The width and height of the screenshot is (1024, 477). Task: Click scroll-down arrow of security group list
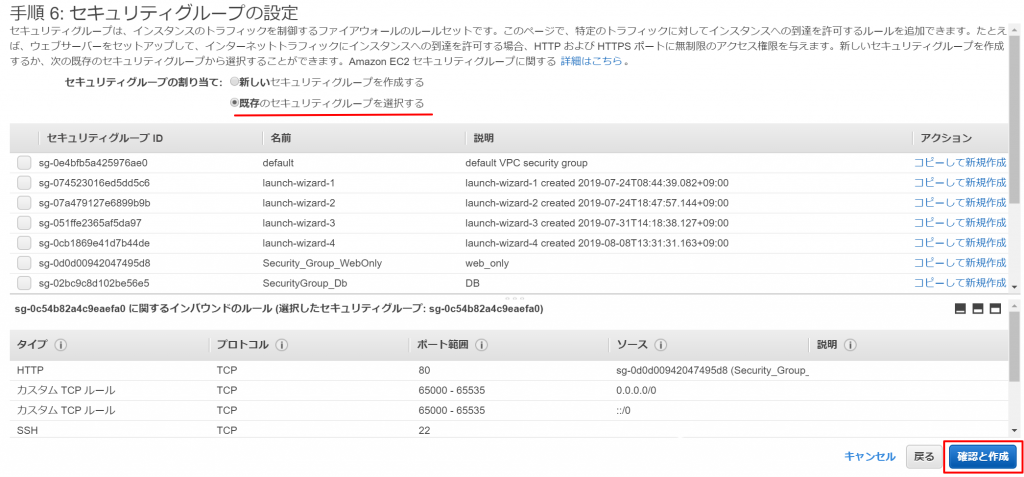click(x=1014, y=287)
